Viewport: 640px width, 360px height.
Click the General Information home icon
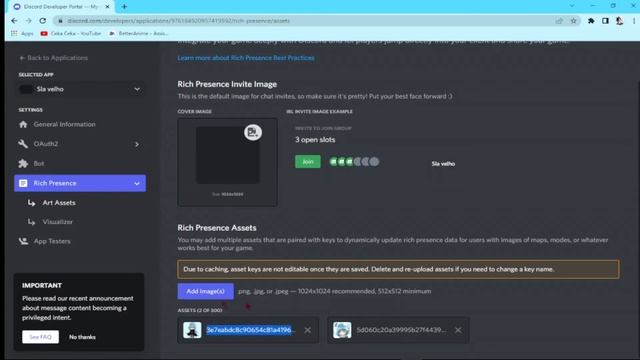(x=23, y=124)
